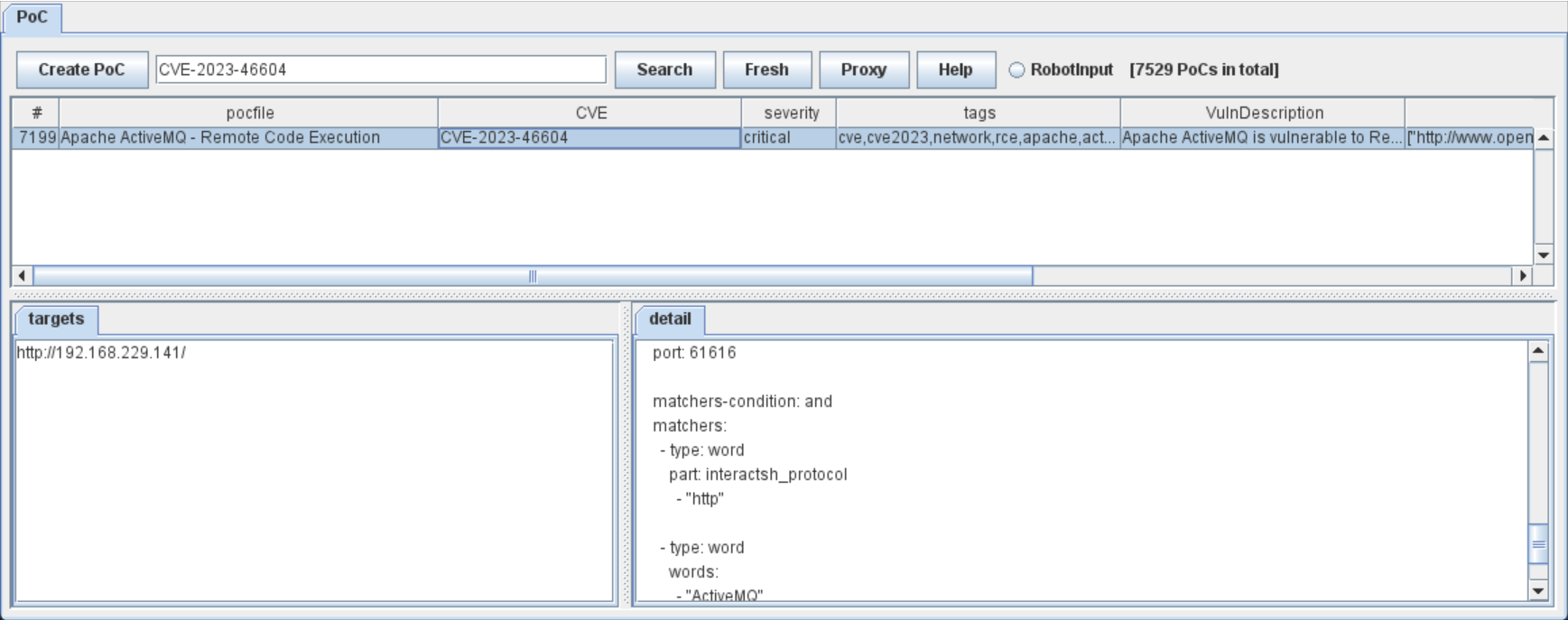Click the 'words:' line in detail
1568x620 pixels.
693,572
